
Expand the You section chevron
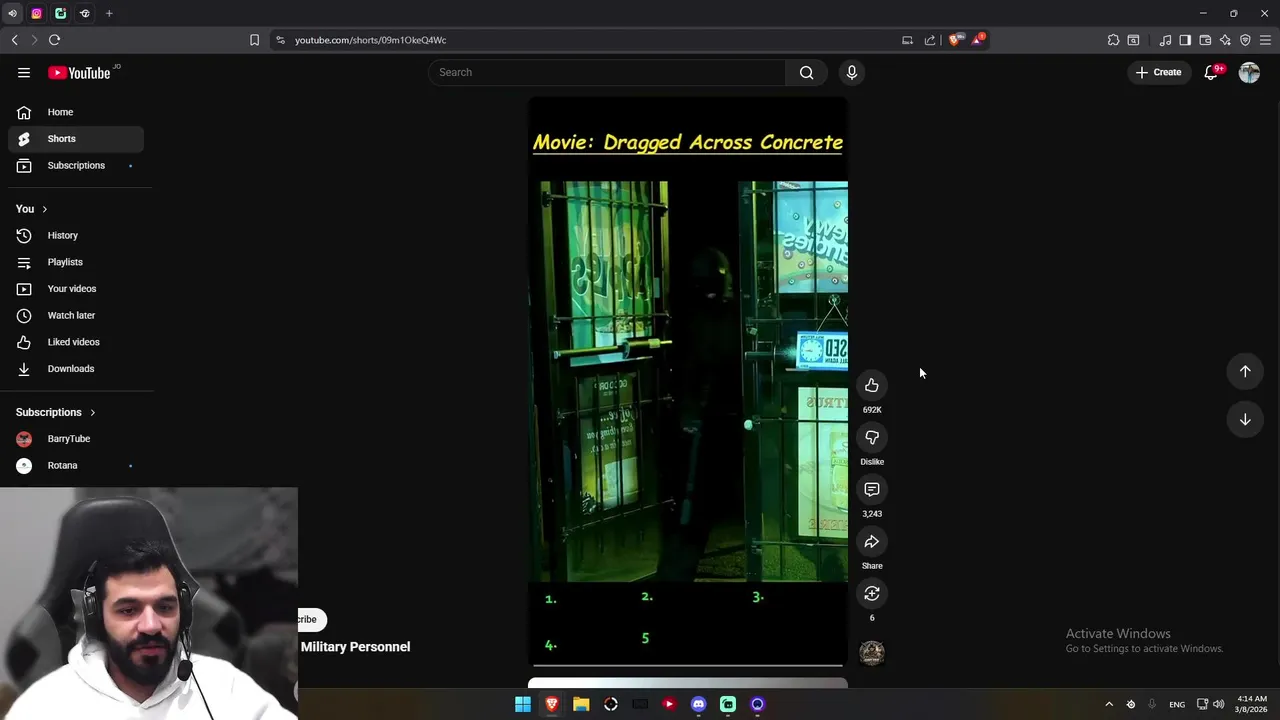(44, 209)
